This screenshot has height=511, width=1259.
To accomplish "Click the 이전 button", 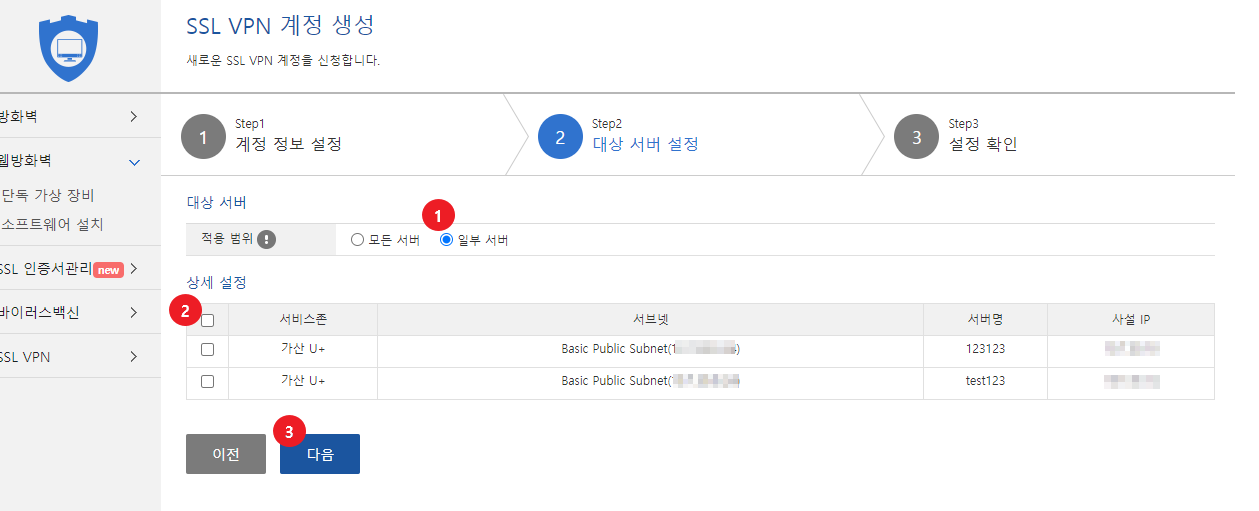I will [x=226, y=454].
